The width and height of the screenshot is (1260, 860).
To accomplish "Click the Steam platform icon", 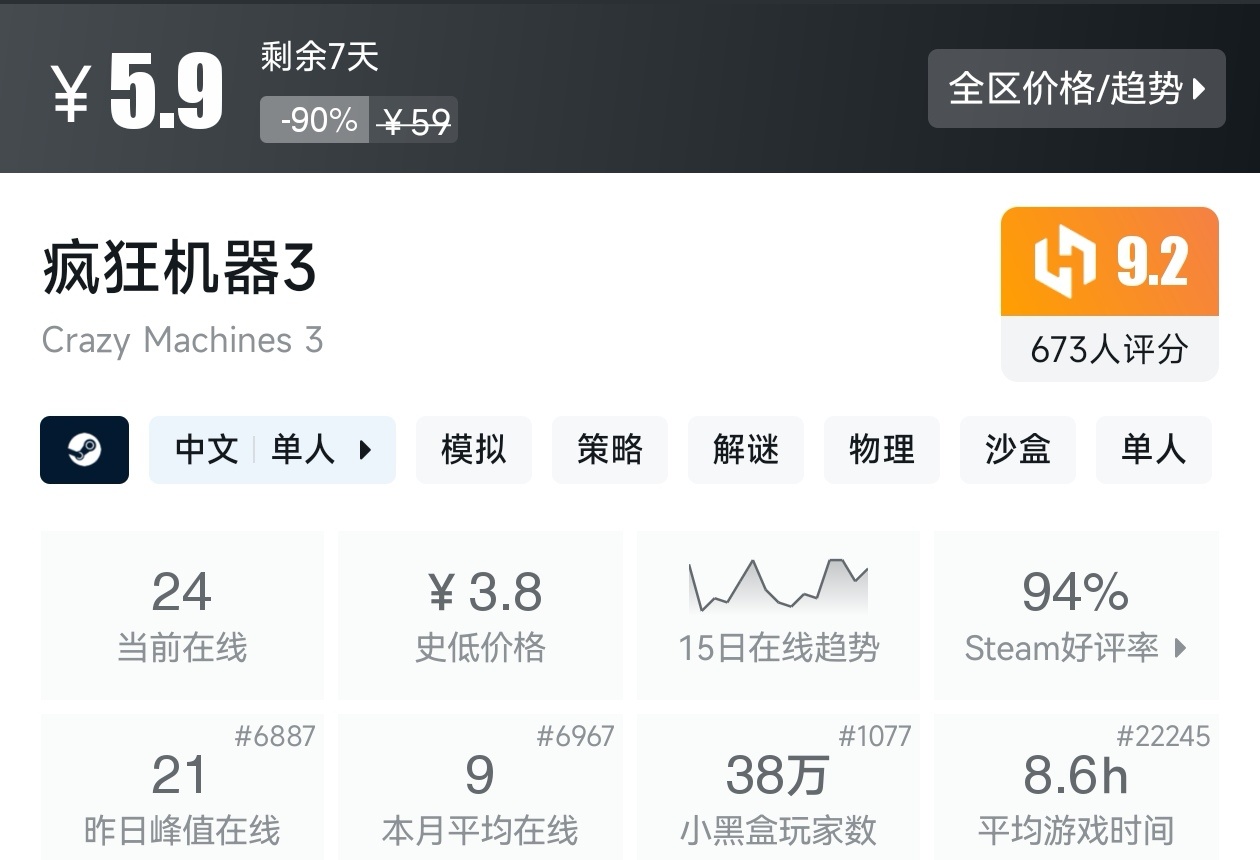I will pyautogui.click(x=84, y=450).
